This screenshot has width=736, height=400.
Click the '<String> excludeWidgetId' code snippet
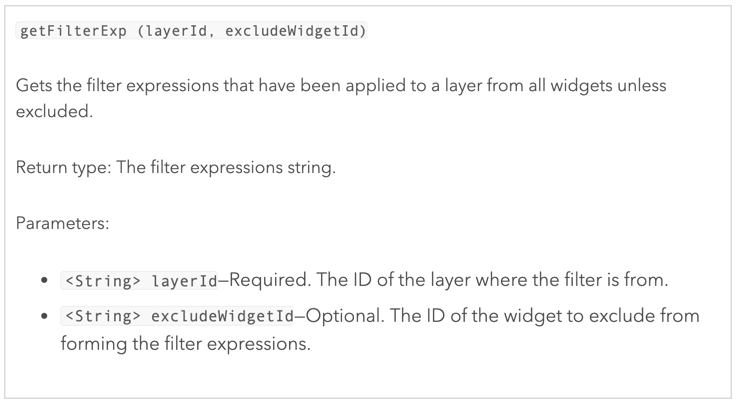point(177,316)
